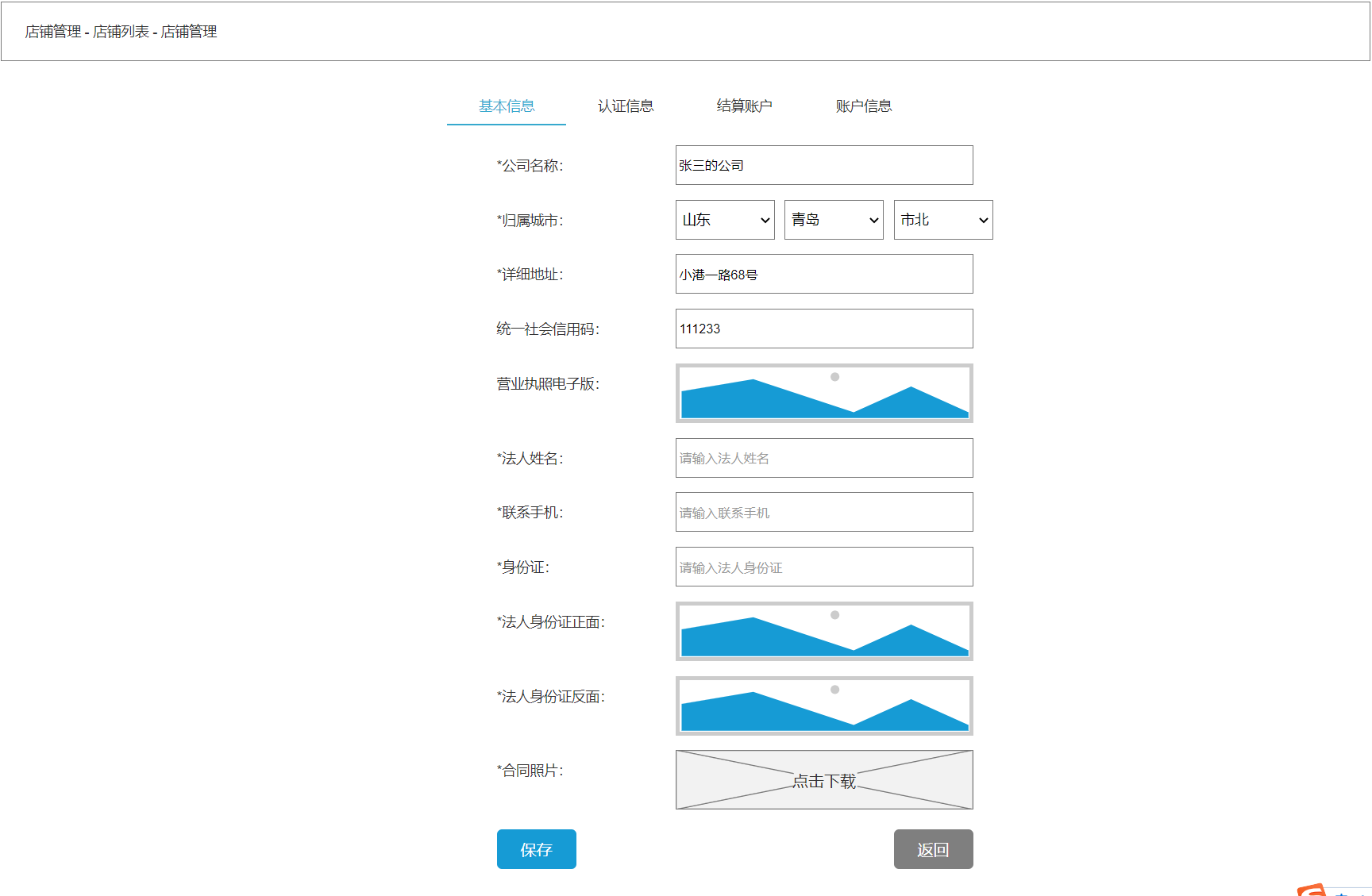The image size is (1372, 896).
Task: Click the 统一社会信用码 label
Action: coord(548,329)
